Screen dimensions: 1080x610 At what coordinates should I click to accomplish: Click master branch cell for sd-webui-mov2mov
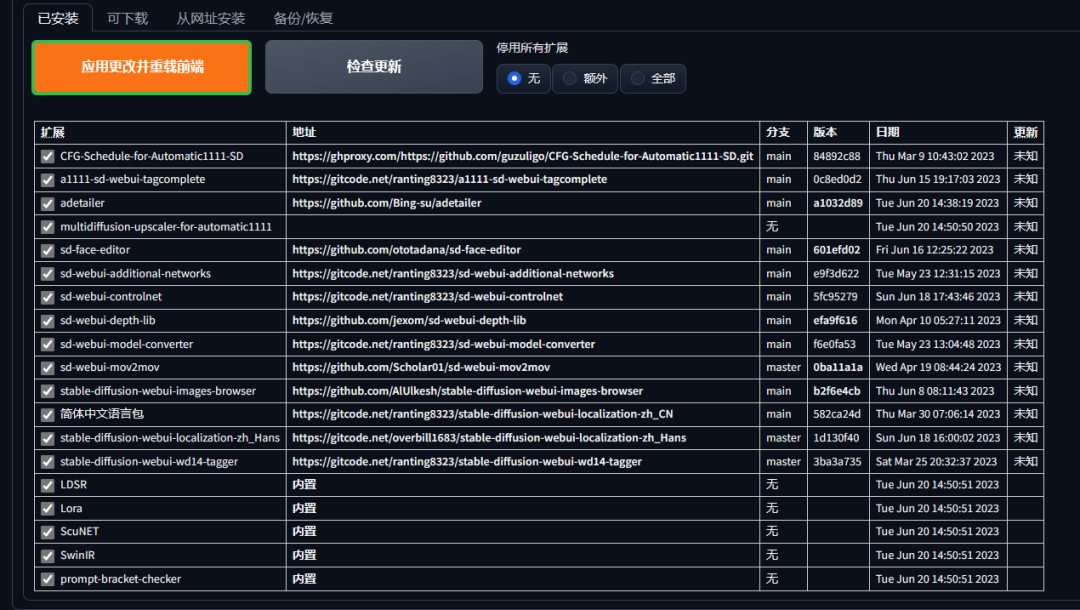[783, 367]
